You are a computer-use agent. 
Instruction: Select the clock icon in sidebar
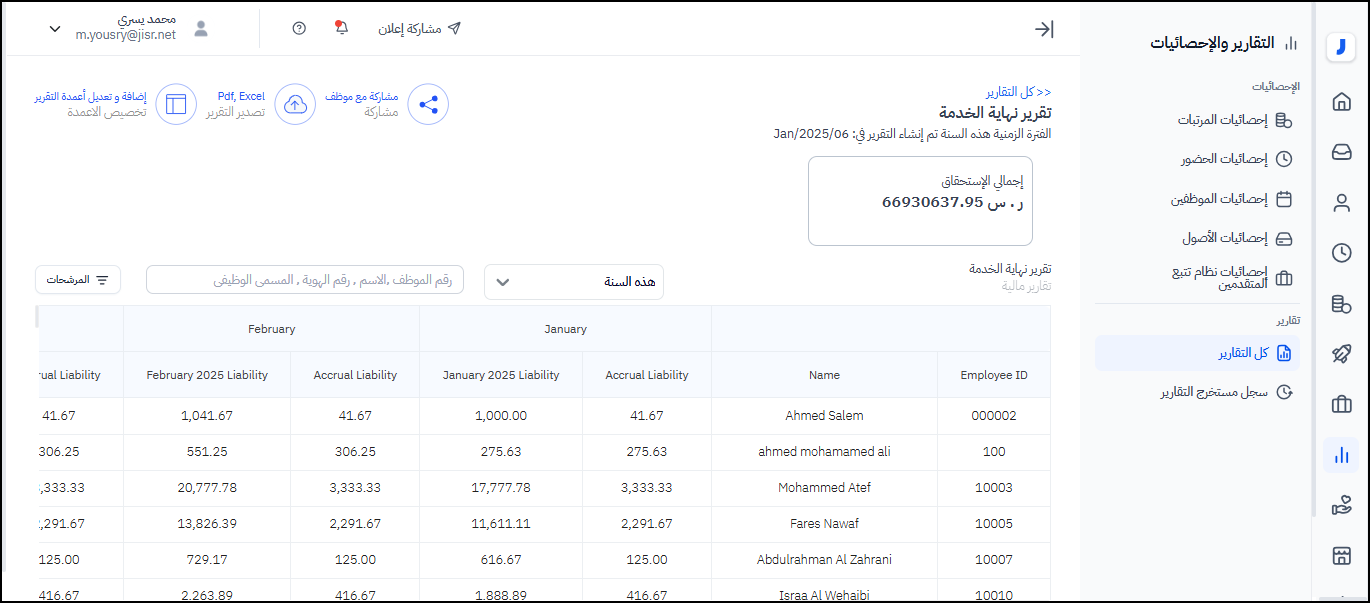[x=1341, y=253]
